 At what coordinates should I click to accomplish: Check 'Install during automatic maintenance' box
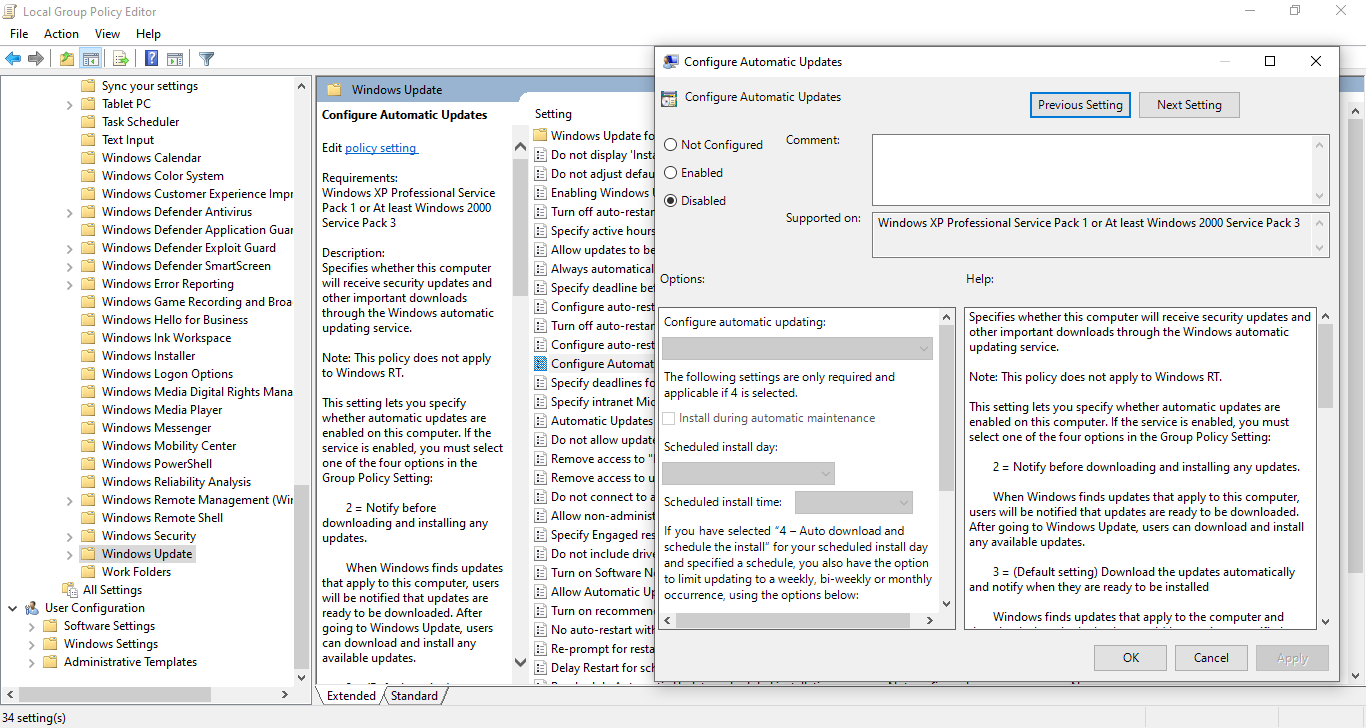(x=669, y=418)
